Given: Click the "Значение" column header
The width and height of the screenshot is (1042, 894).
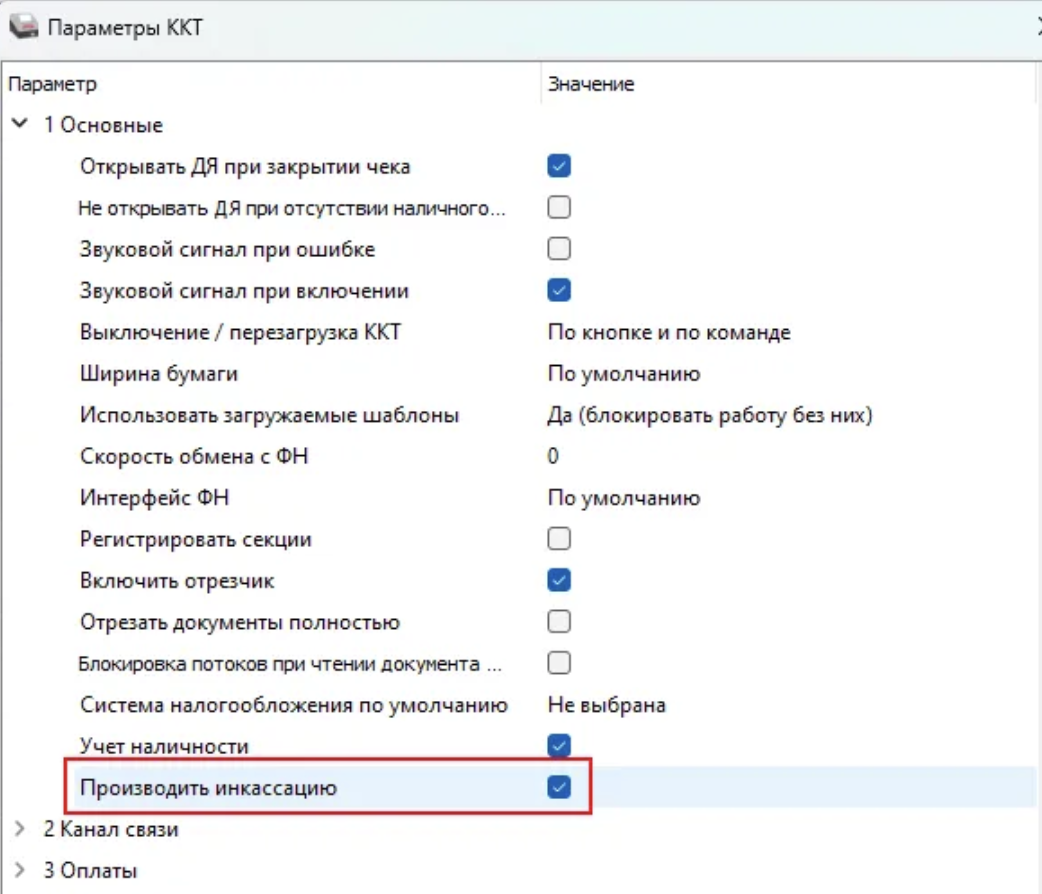Looking at the screenshot, I should coord(590,84).
